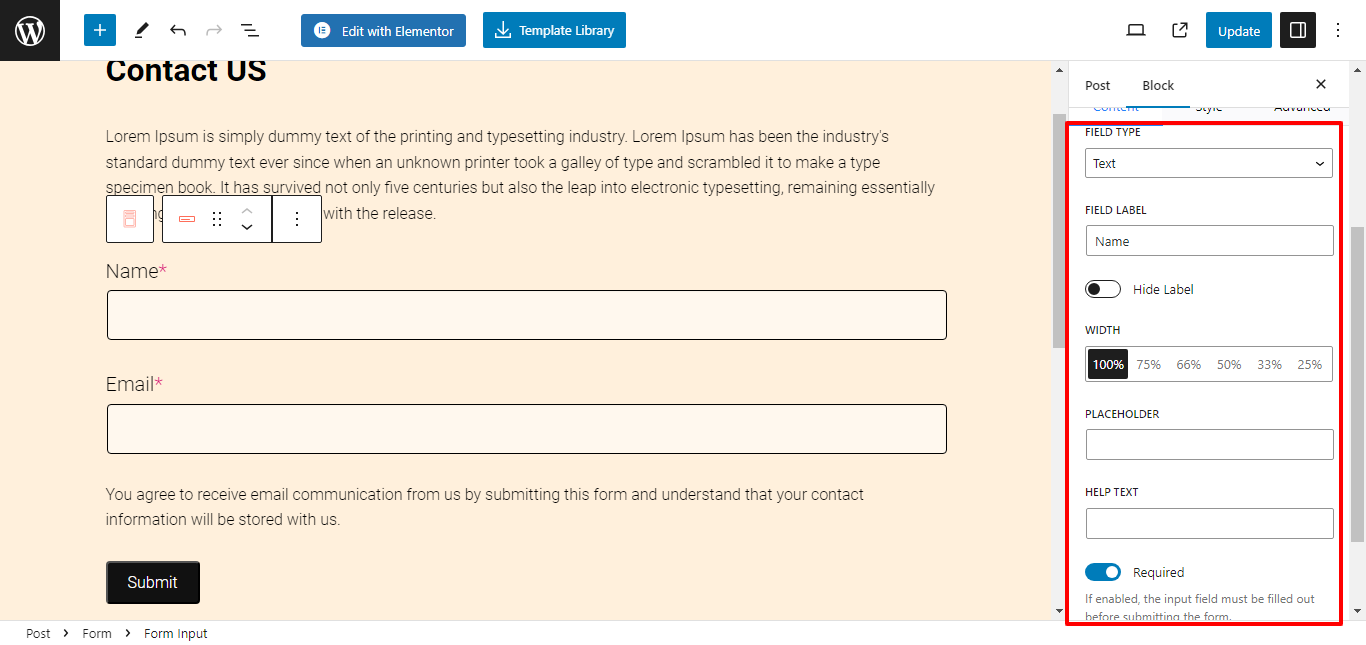Click the WordPress logo icon

pyautogui.click(x=30, y=30)
